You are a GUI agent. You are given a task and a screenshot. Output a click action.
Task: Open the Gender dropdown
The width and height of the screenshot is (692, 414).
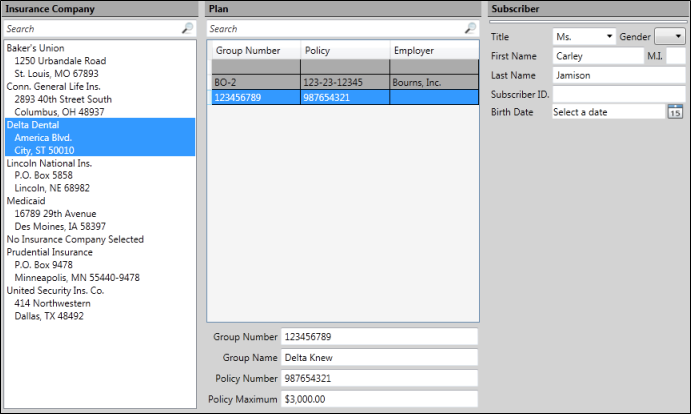[669, 37]
